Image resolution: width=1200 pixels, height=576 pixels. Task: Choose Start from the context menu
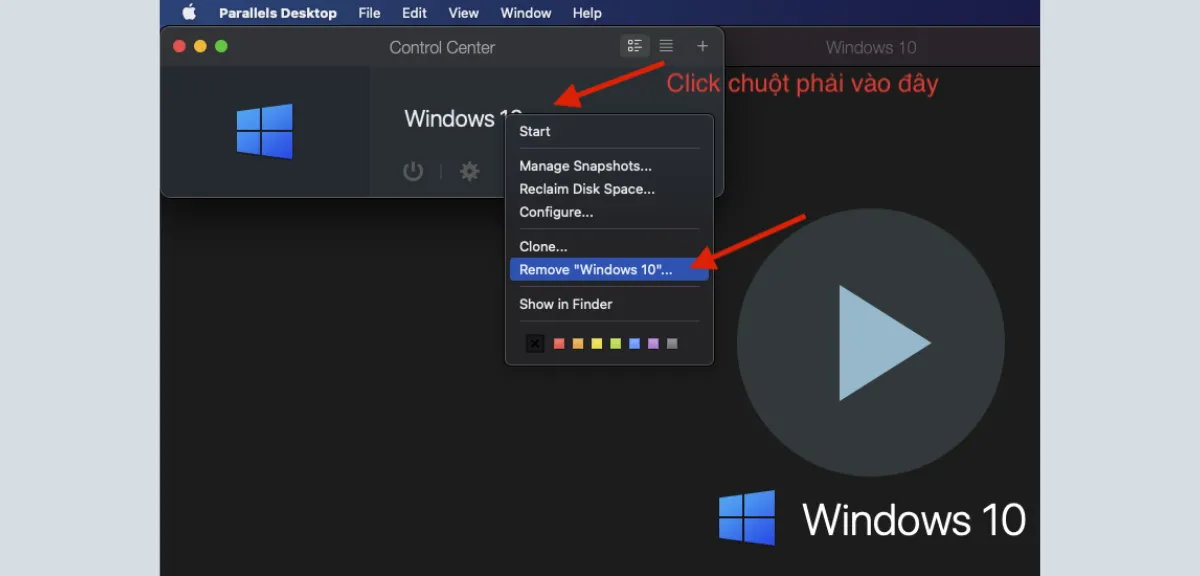[535, 131]
